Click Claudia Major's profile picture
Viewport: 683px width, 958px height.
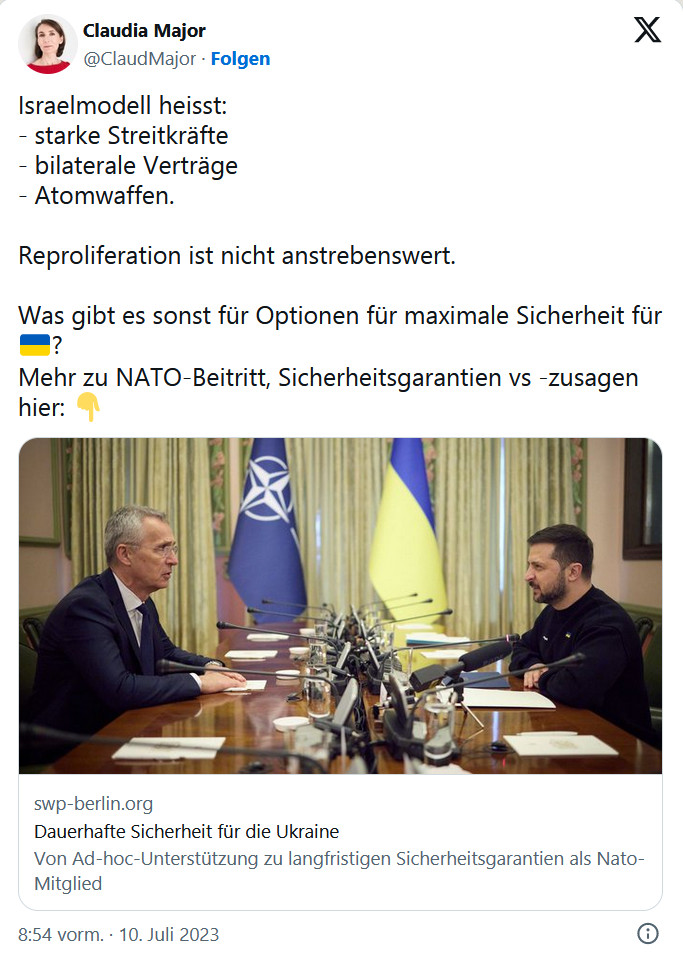[x=47, y=44]
